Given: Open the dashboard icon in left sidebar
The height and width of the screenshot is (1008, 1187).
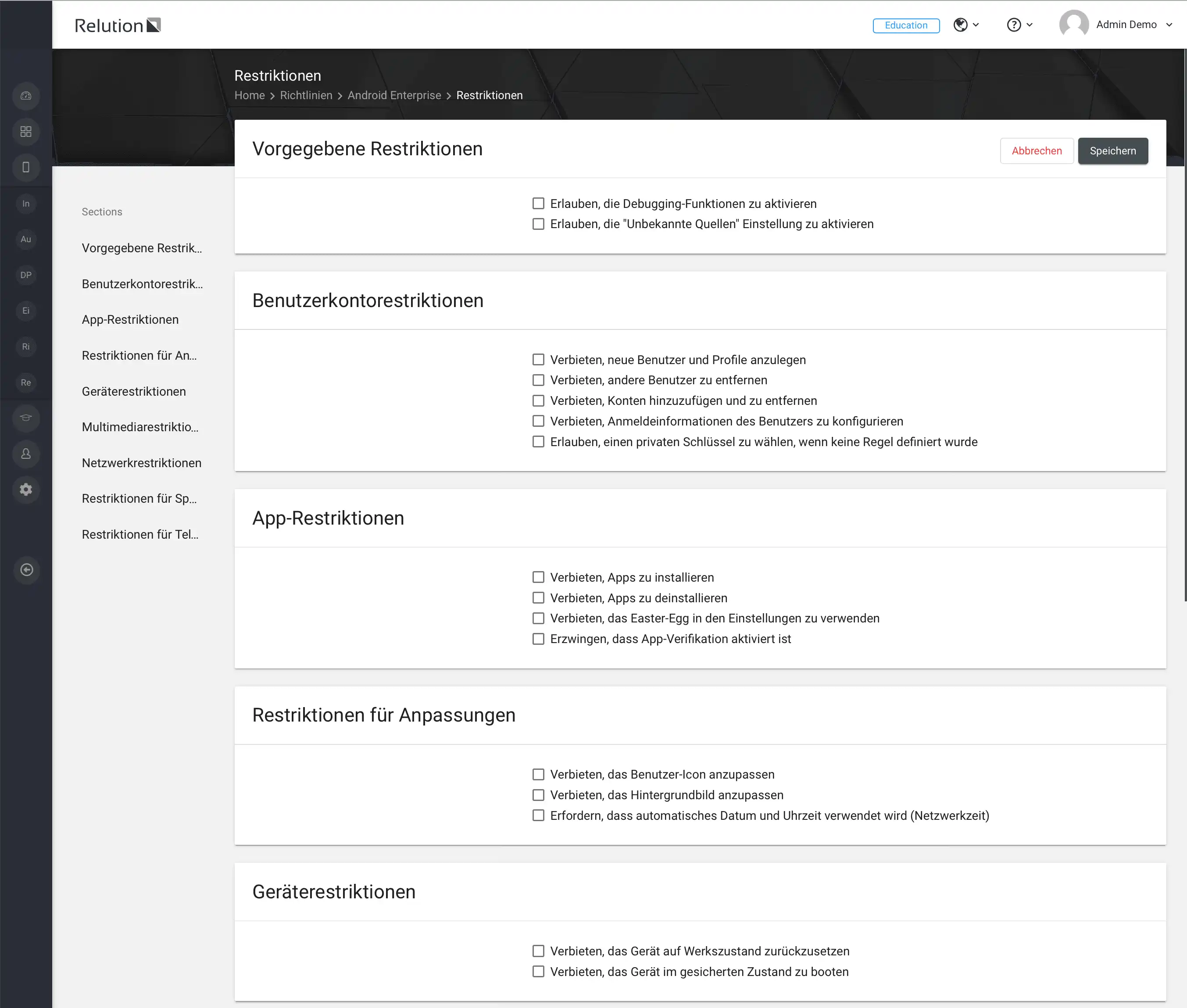Looking at the screenshot, I should [26, 96].
